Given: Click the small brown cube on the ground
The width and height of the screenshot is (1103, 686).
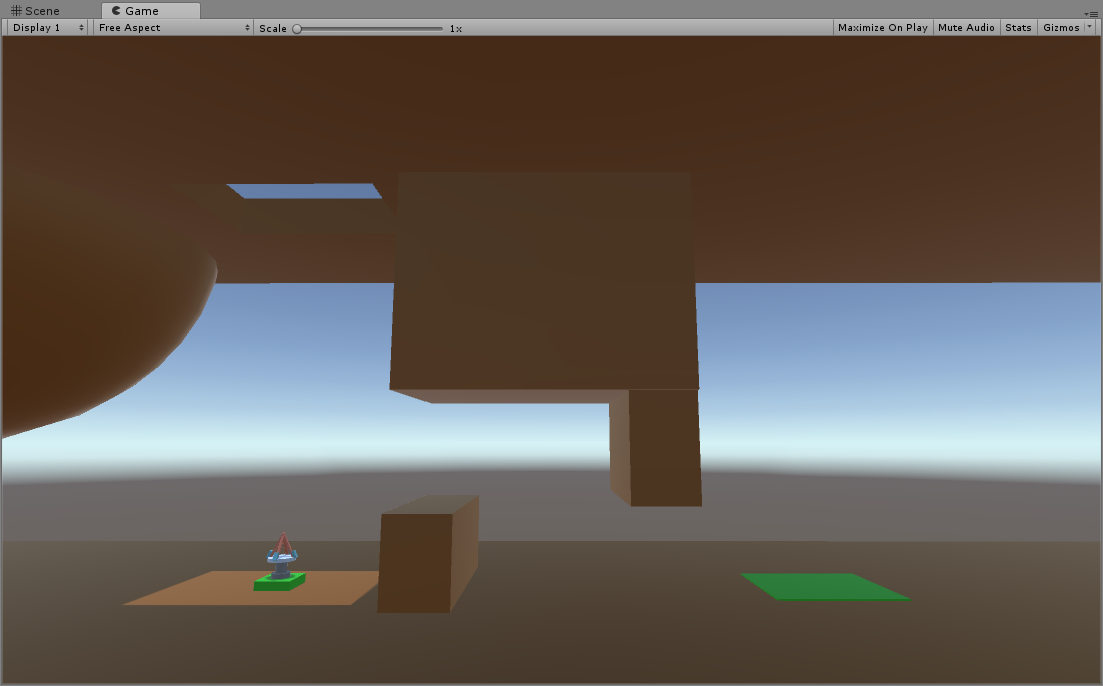Looking at the screenshot, I should pos(428,554).
